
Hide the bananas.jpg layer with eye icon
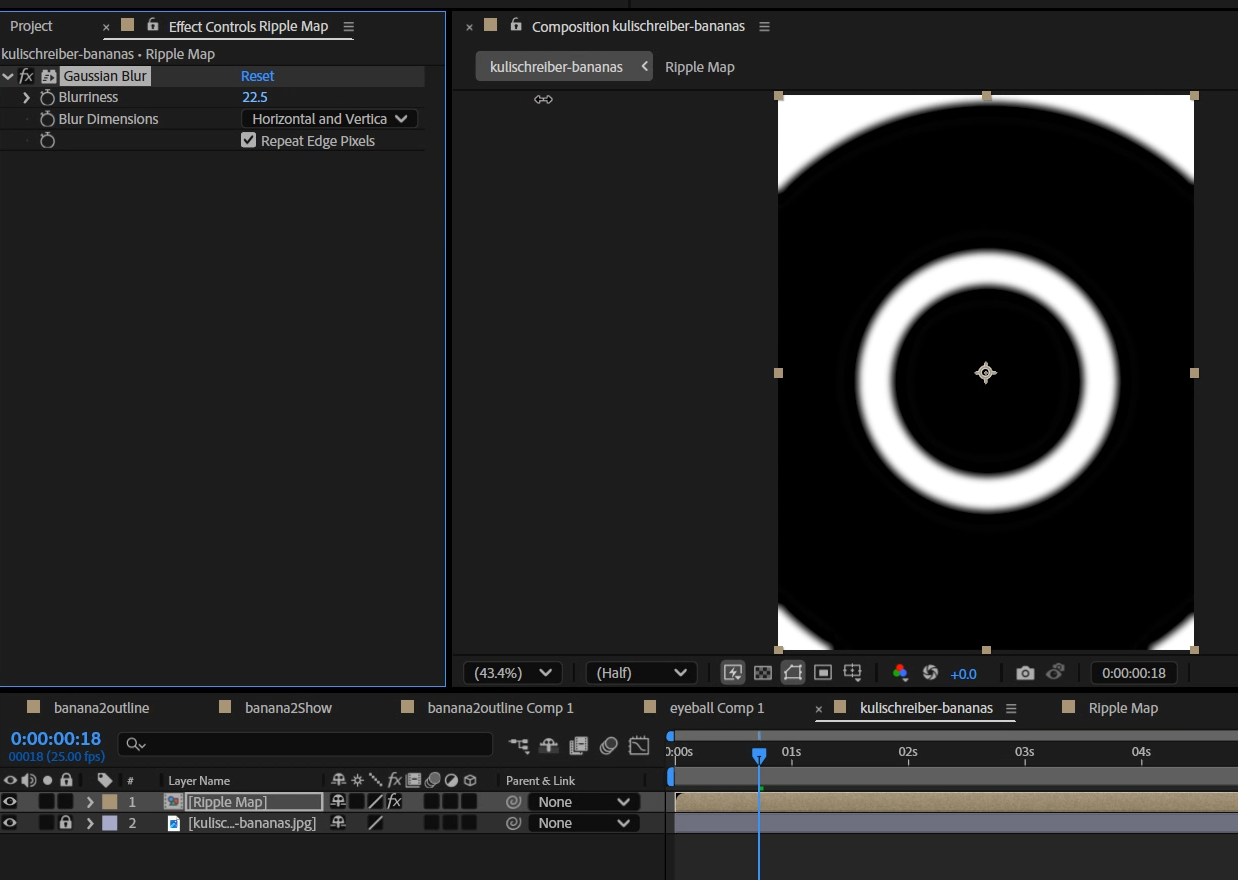tap(10, 823)
